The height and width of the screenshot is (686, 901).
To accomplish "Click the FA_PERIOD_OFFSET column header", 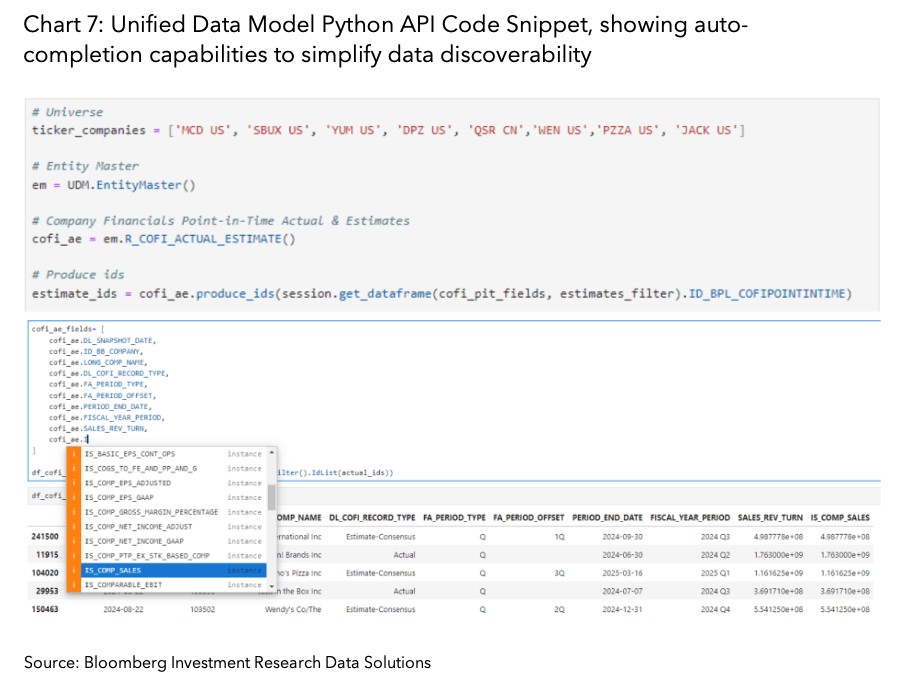I will click(529, 518).
